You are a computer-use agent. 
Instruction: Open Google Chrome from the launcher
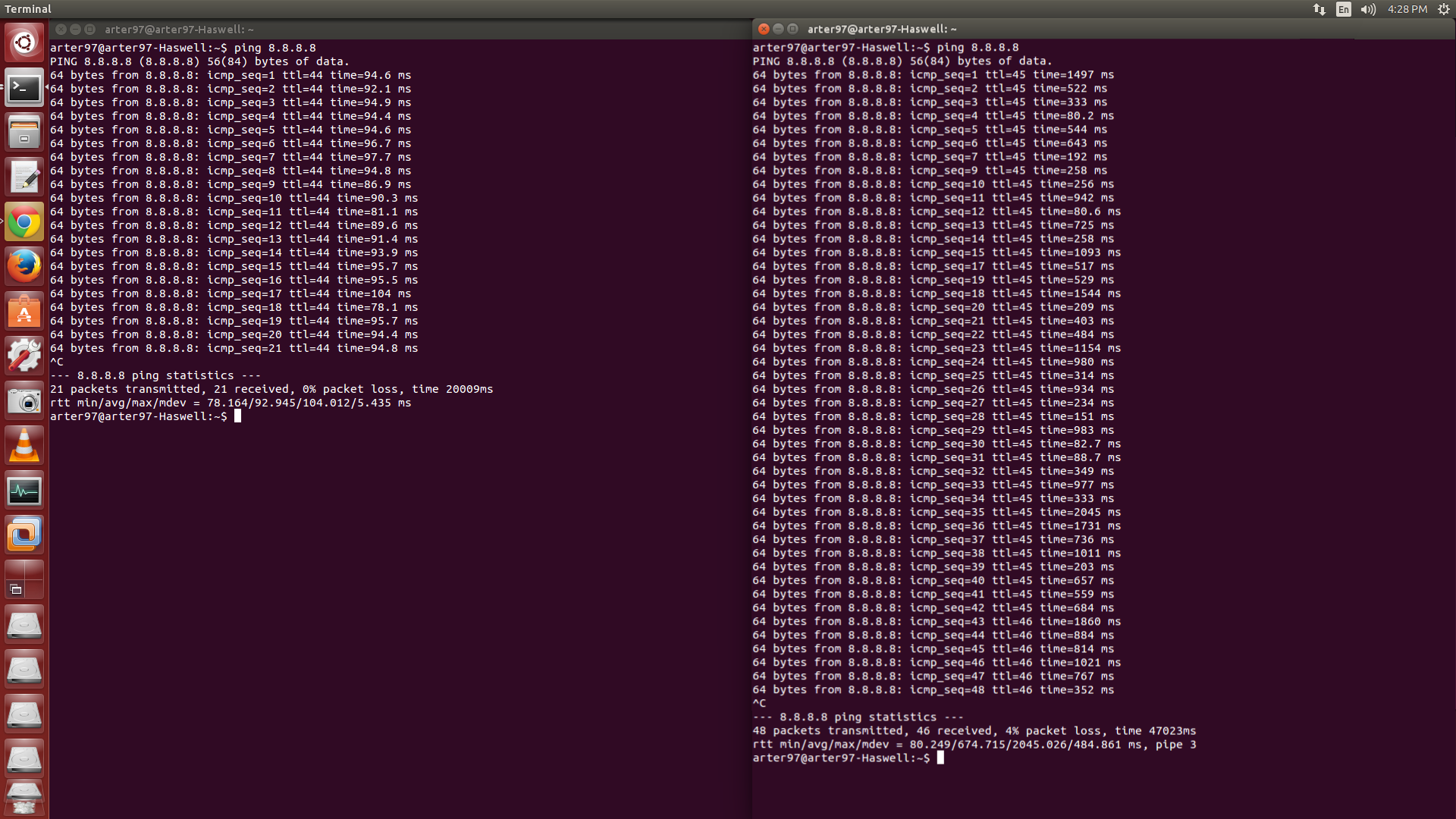pos(24,222)
